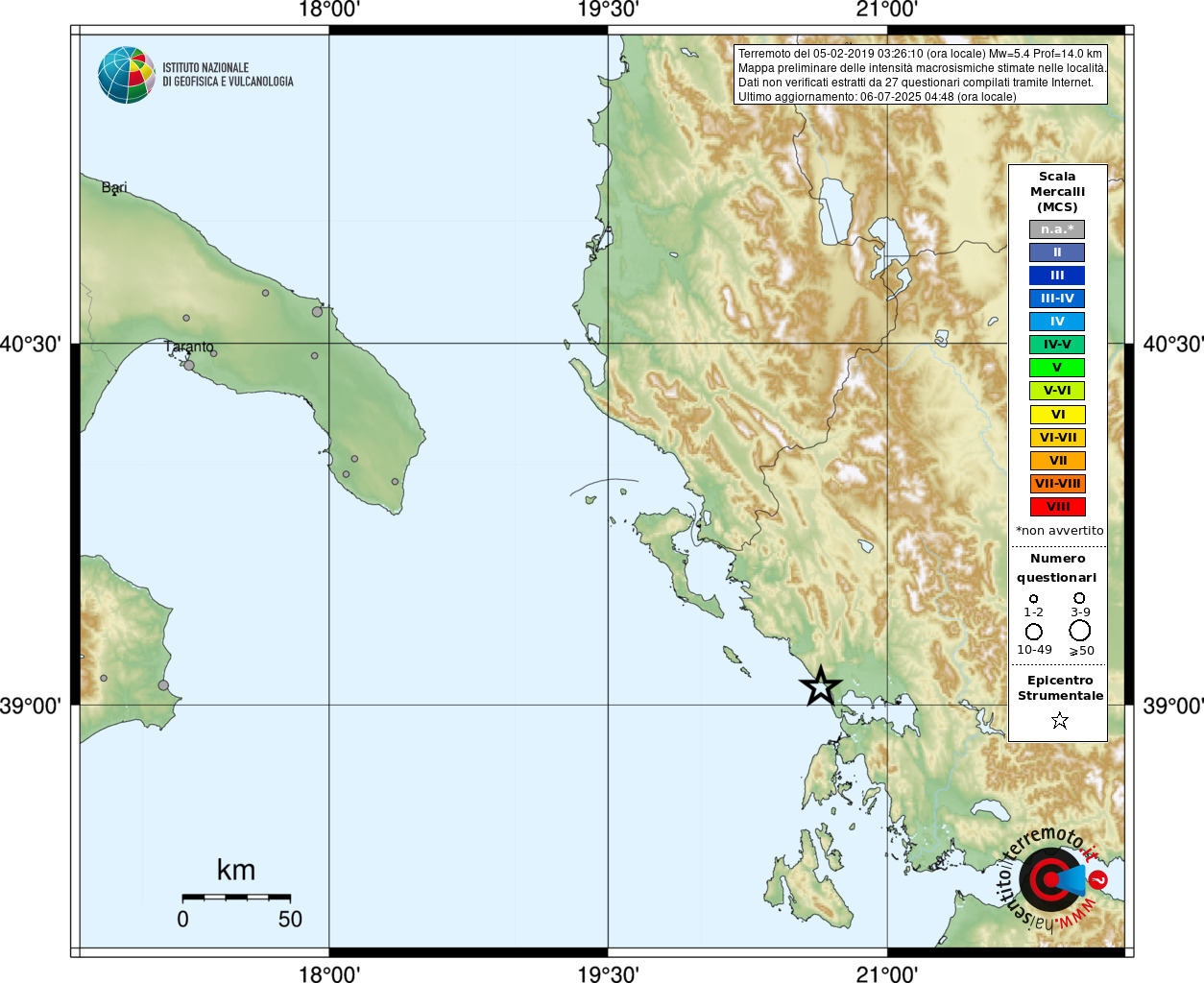Screen dimensions: 1204x983
Task: Select the red VIII legend swatch
Action: coord(1057,507)
